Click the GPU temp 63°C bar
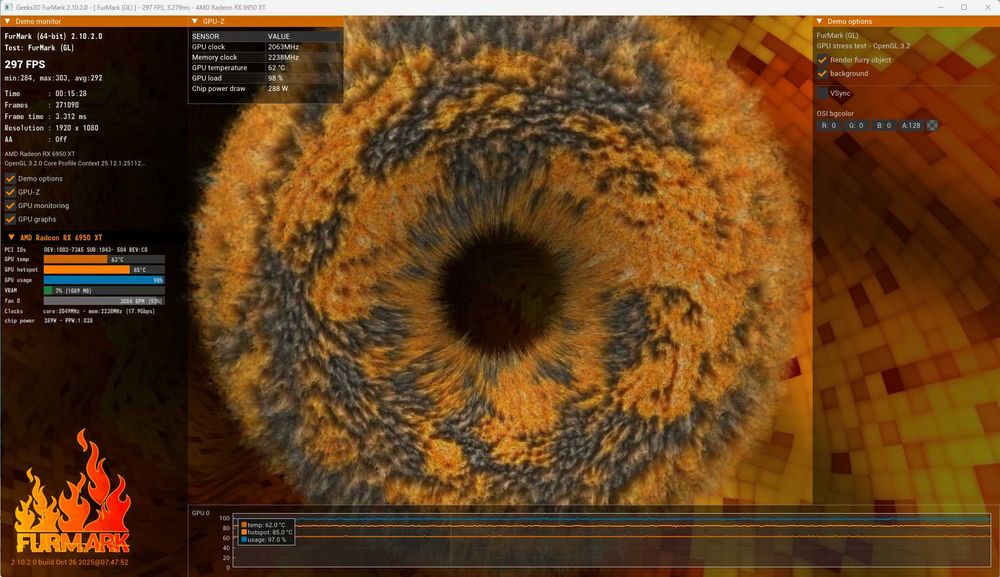The width and height of the screenshot is (1000, 577). (x=104, y=259)
